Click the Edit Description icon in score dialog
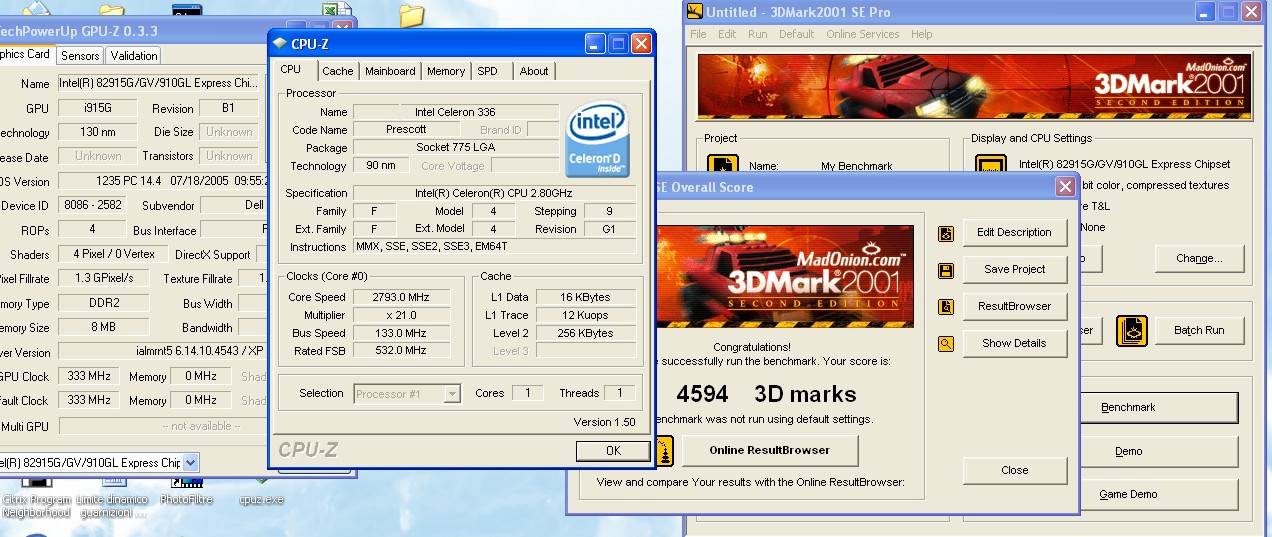Image resolution: width=1272 pixels, height=537 pixels. (945, 234)
